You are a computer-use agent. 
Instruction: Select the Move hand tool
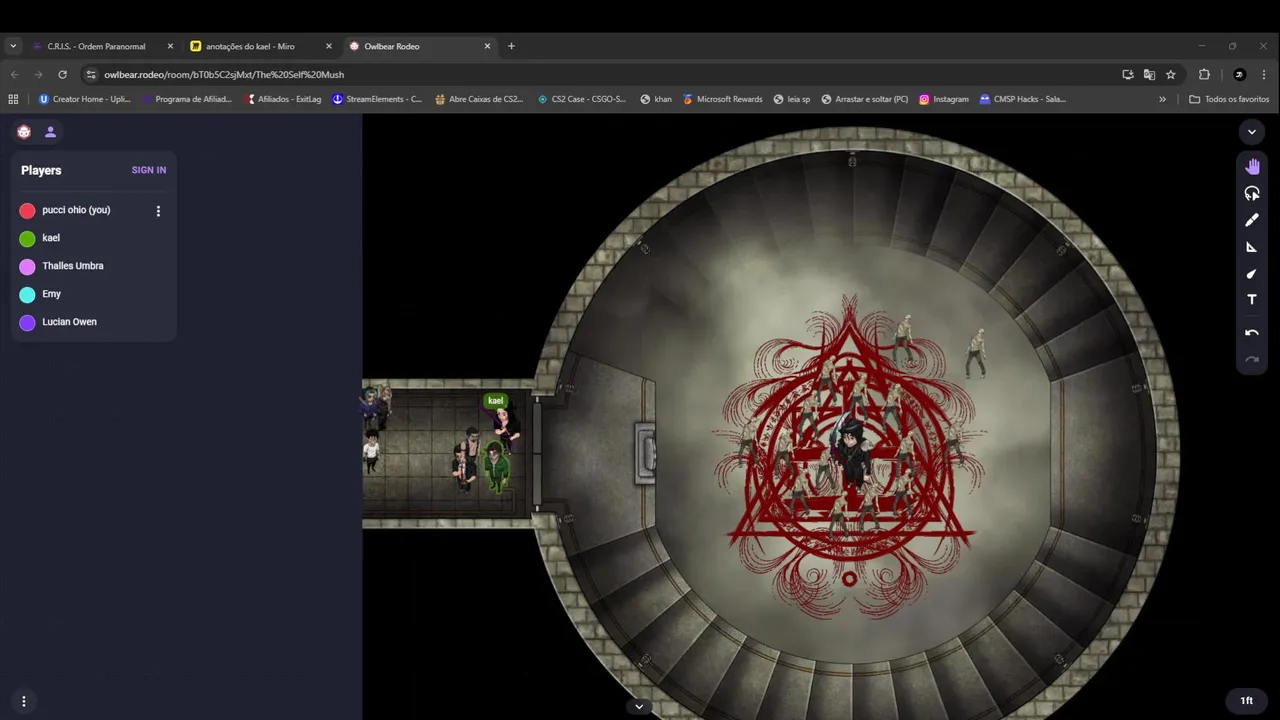[x=1252, y=166]
